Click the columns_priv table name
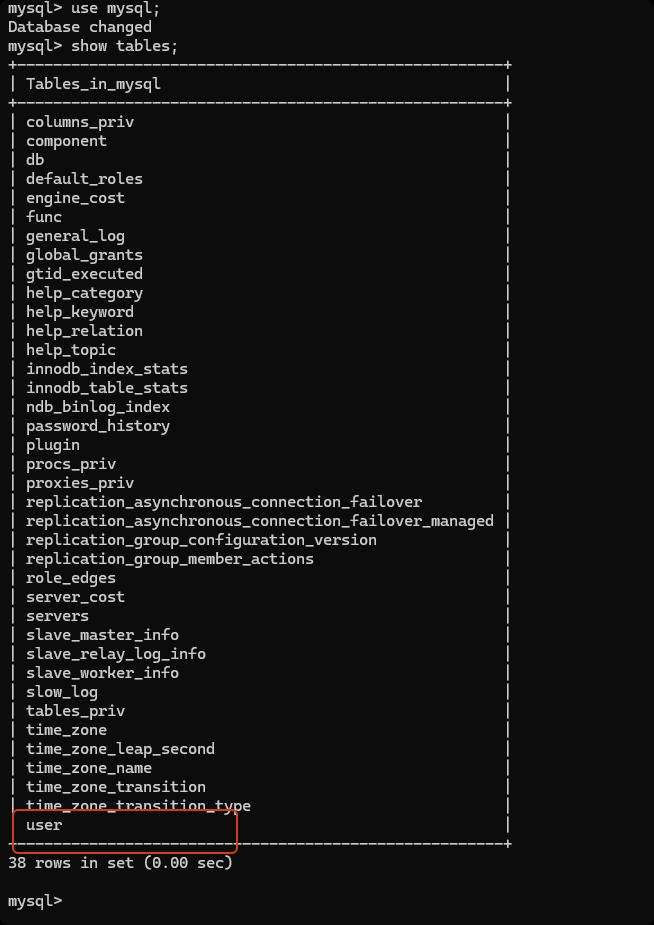The height and width of the screenshot is (925, 654). click(80, 122)
